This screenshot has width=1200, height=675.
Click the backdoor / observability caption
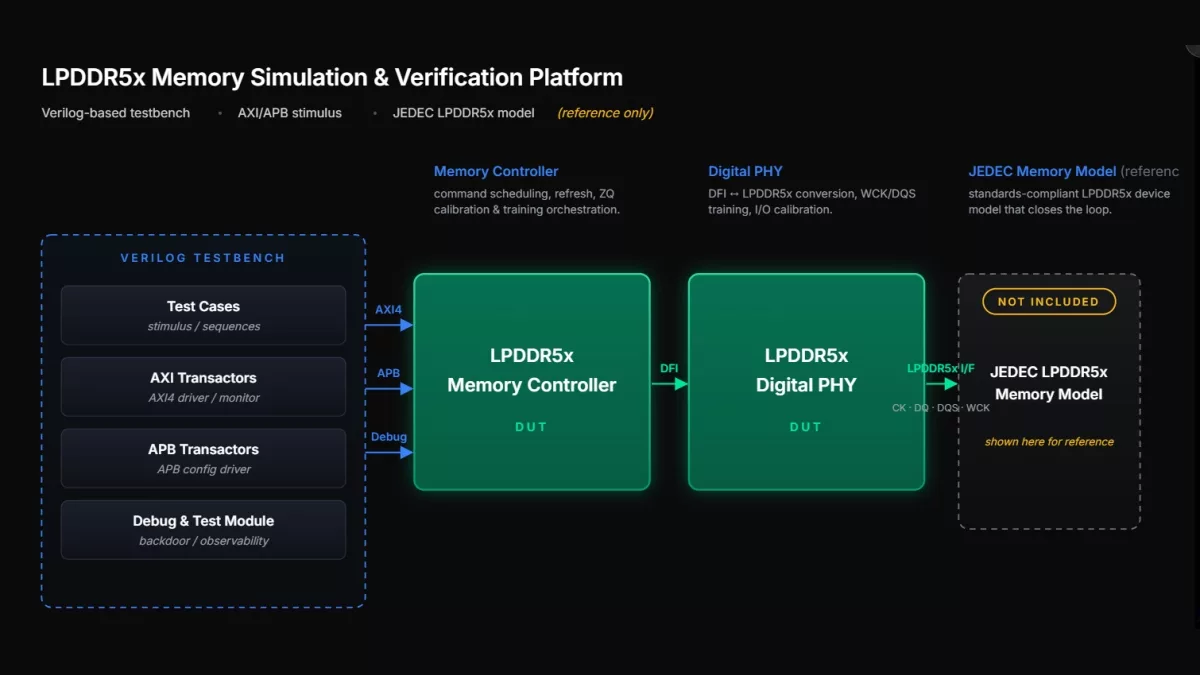tap(204, 541)
